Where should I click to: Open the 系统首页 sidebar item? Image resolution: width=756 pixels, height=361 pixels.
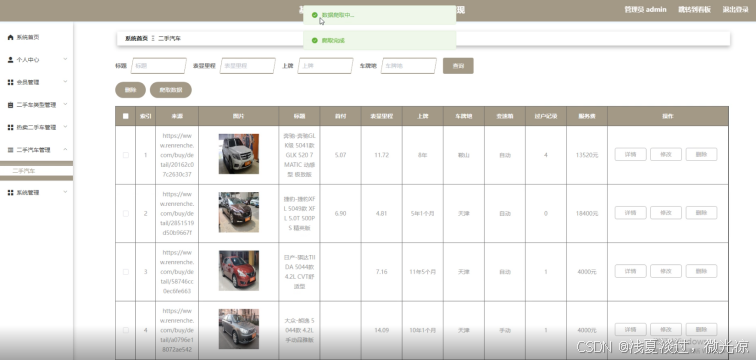37,37
